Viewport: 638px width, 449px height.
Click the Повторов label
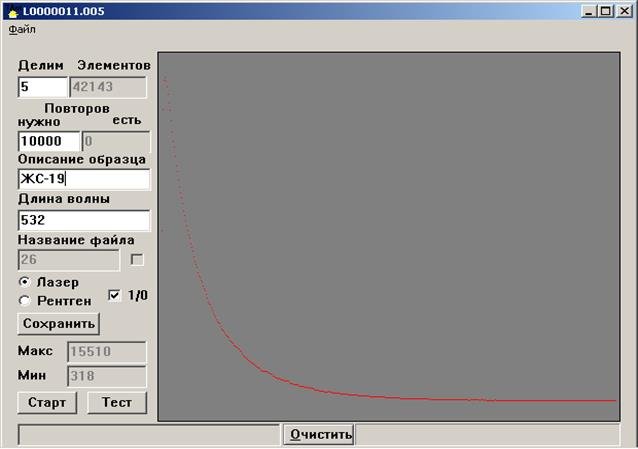77,108
